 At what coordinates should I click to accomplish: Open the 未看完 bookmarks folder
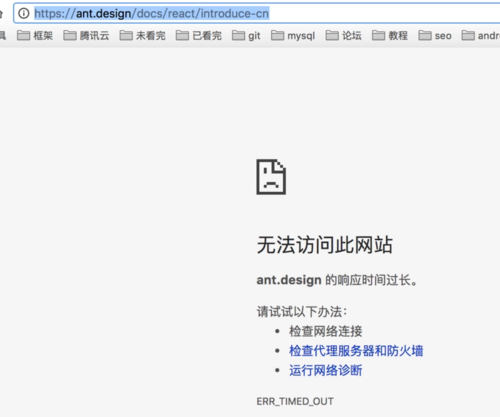pyautogui.click(x=142, y=35)
